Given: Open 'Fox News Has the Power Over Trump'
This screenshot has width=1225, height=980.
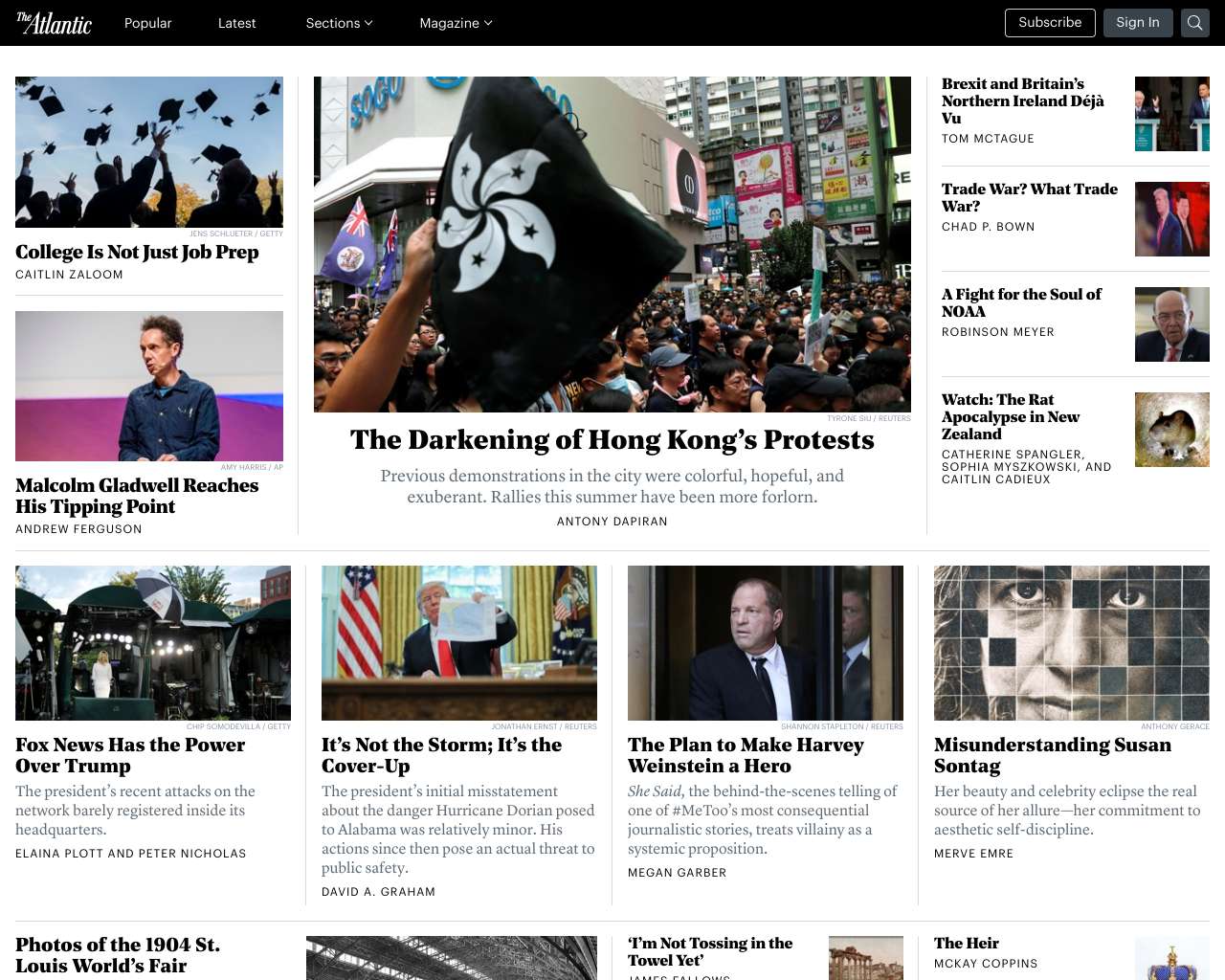Looking at the screenshot, I should coord(130,755).
